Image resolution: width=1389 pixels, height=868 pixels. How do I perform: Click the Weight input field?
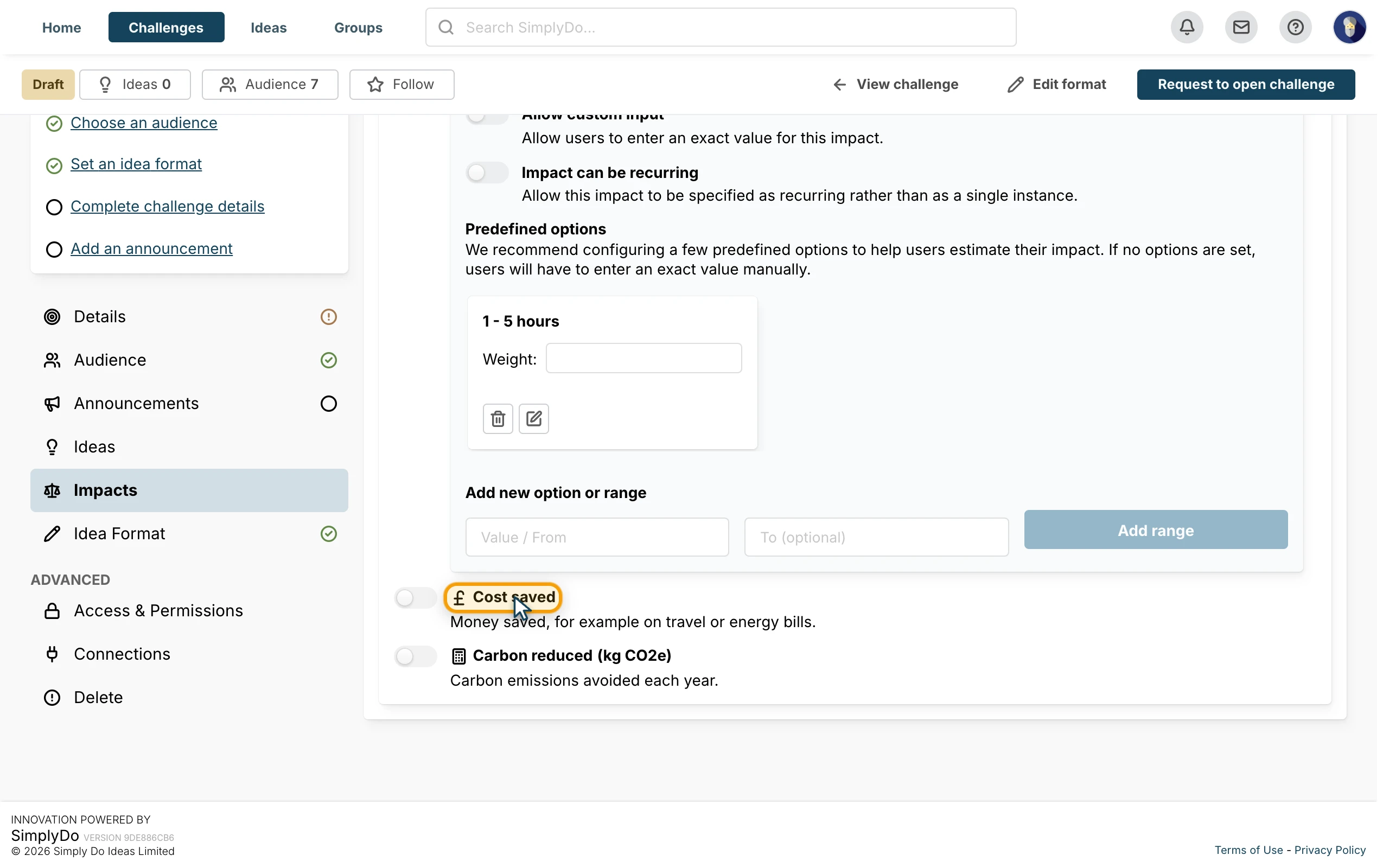click(643, 358)
